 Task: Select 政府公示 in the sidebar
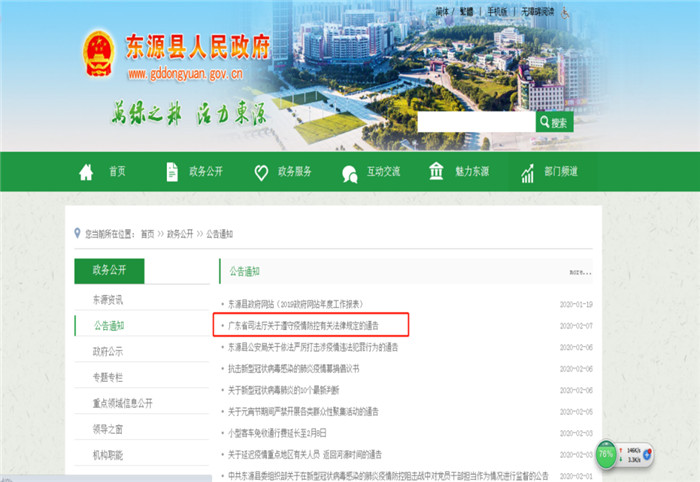pyautogui.click(x=108, y=352)
